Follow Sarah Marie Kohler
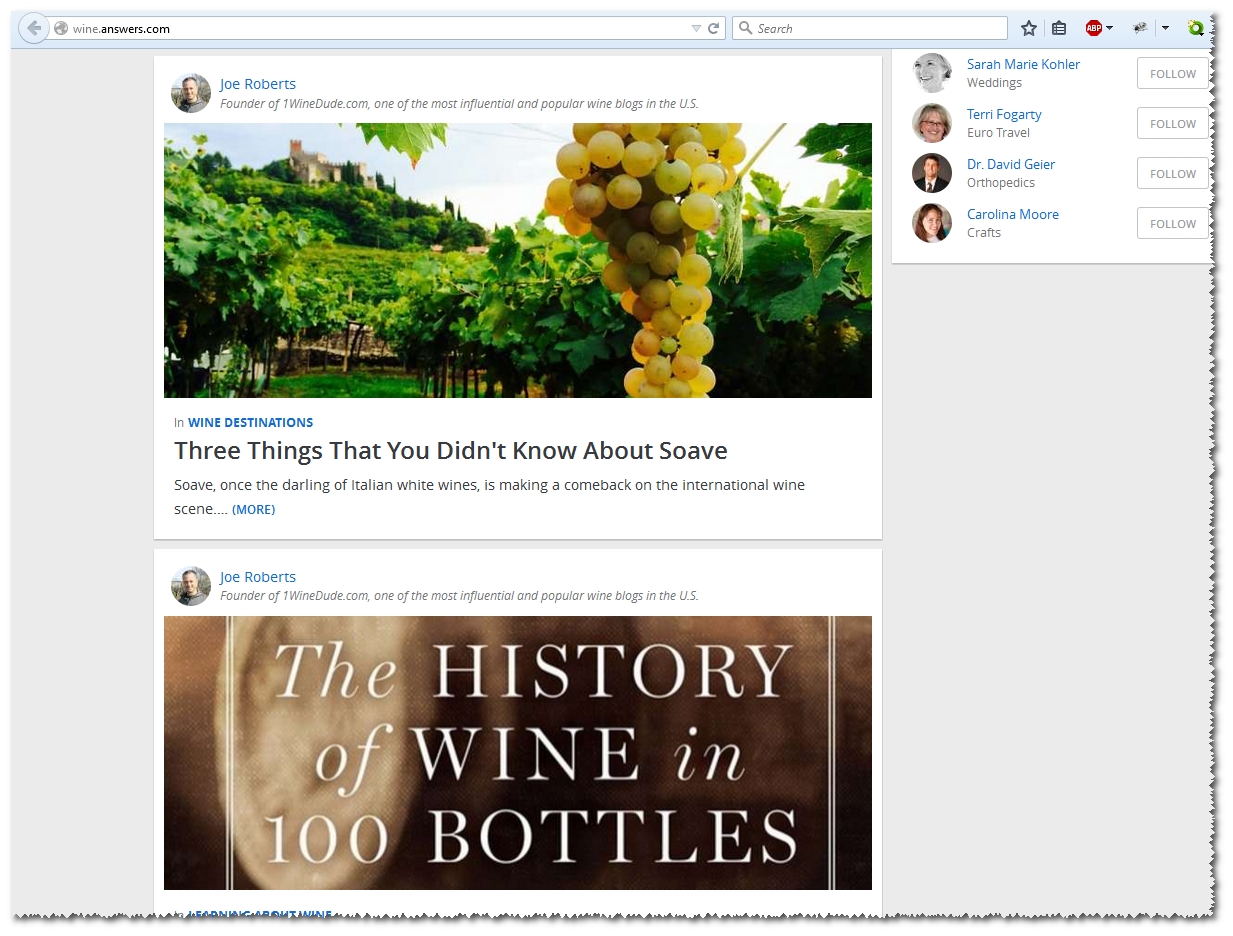This screenshot has height=936, width=1233. pos(1172,74)
